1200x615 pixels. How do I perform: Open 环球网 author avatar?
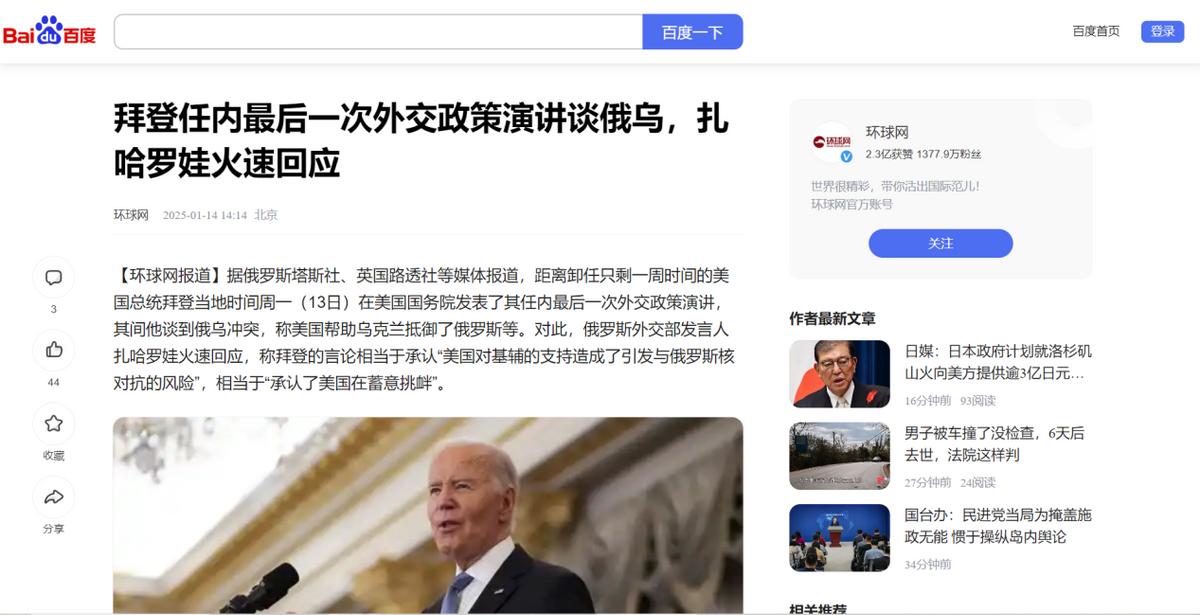pyautogui.click(x=832, y=142)
